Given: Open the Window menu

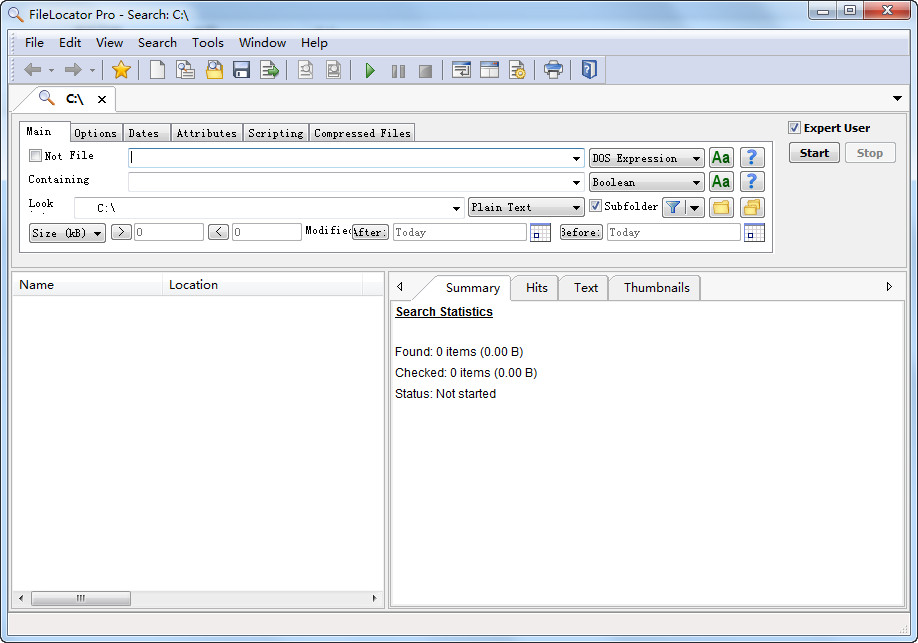Looking at the screenshot, I should pyautogui.click(x=262, y=43).
